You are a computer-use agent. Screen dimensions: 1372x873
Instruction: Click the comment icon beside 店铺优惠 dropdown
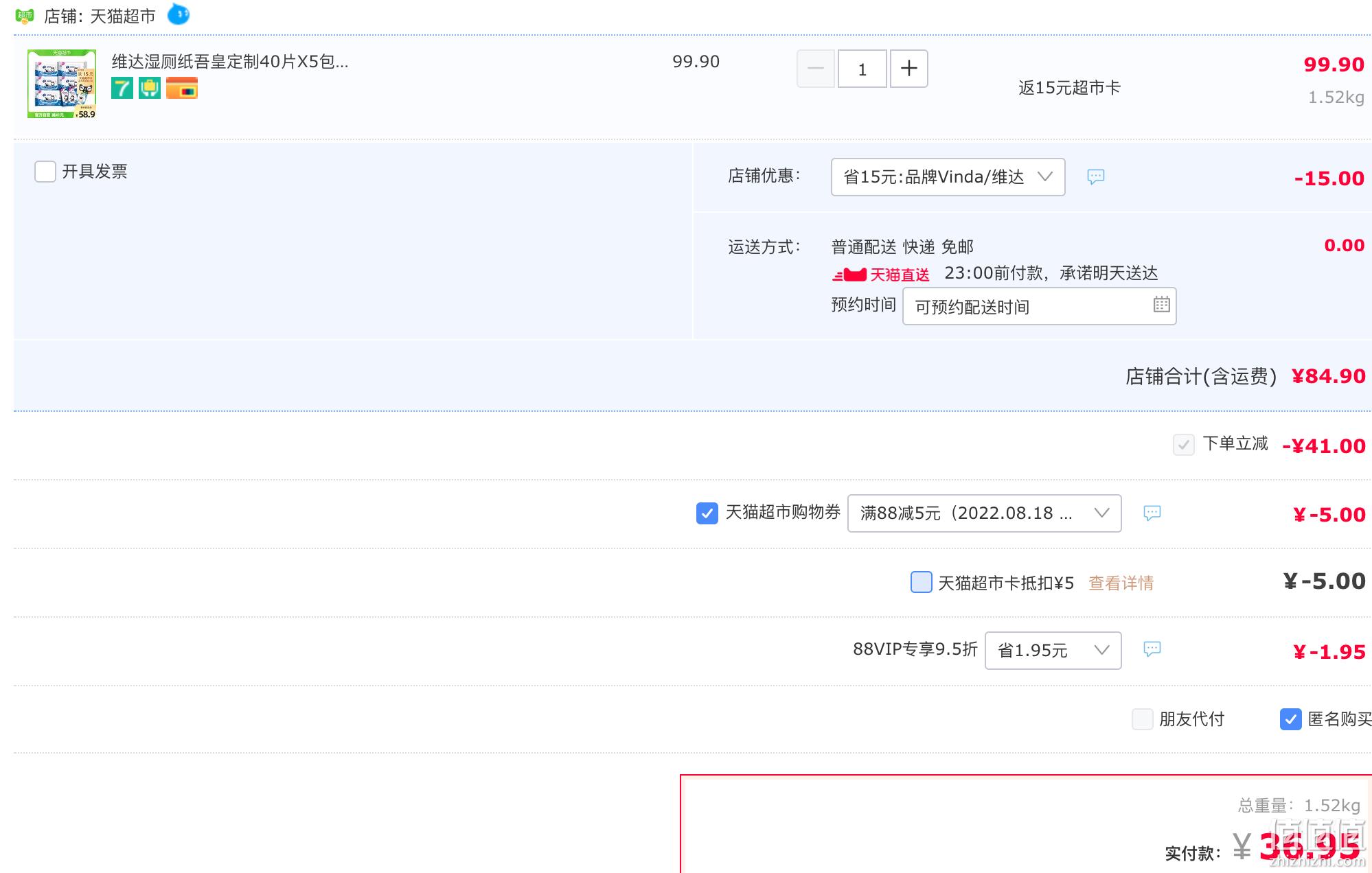pos(1096,177)
